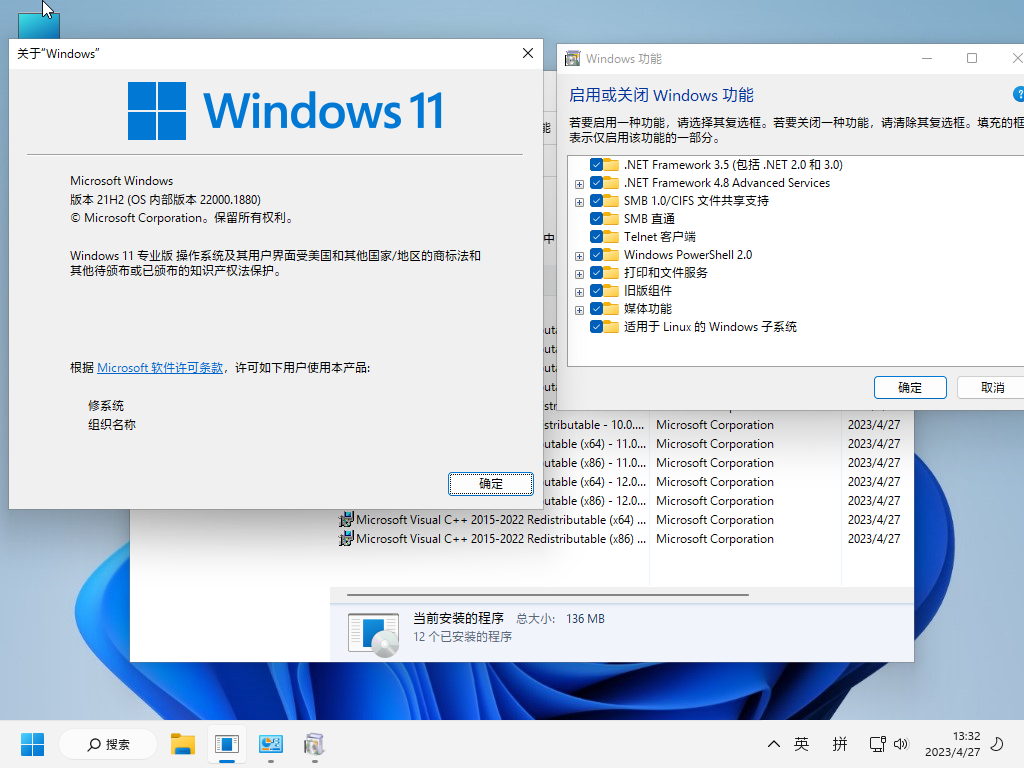Expand the SMB 1.0/CIFS 文件共享支持 node
Viewport: 1024px width, 768px height.
tap(579, 202)
